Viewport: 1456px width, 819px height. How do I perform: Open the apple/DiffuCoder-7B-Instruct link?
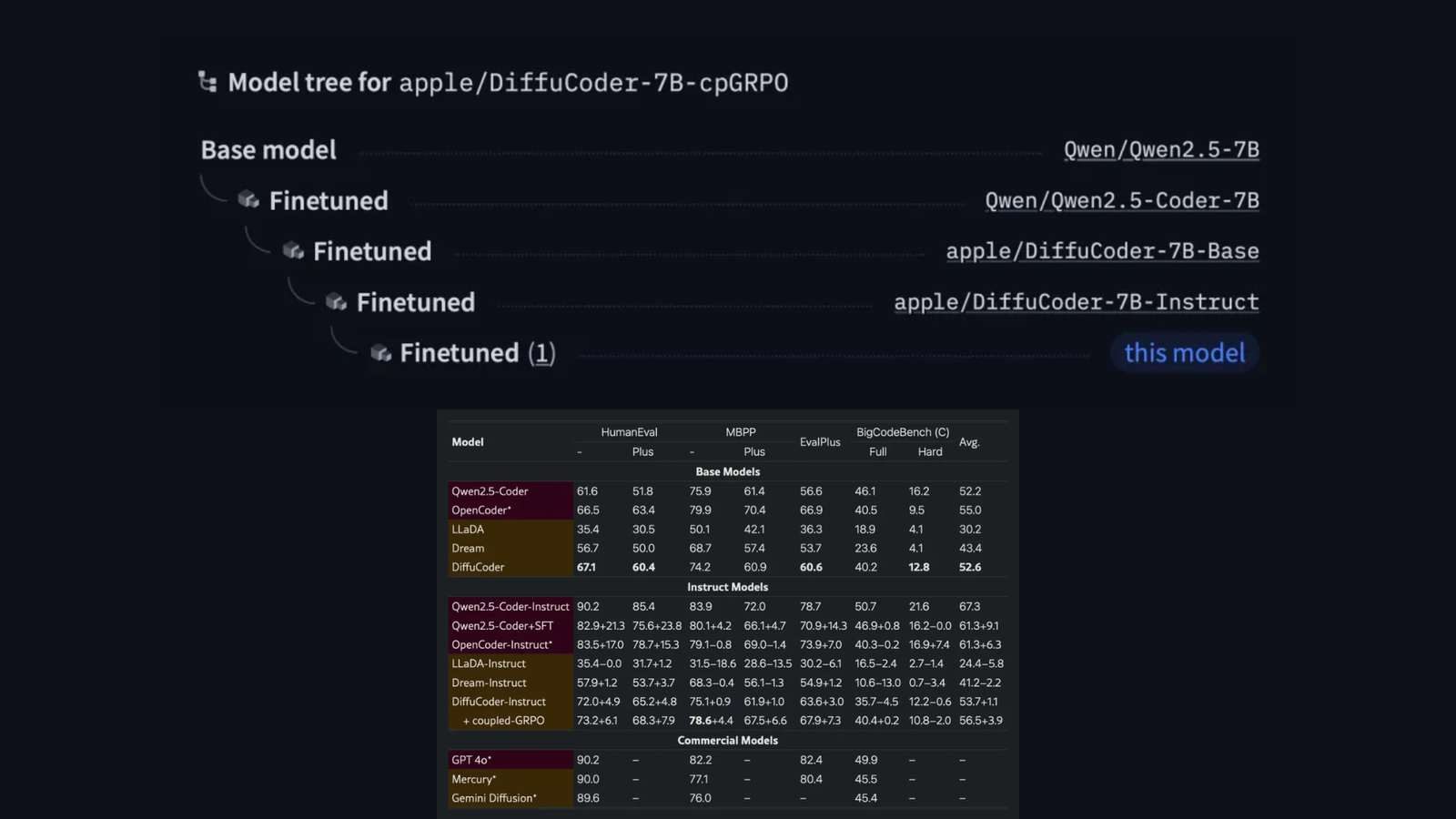(1077, 302)
